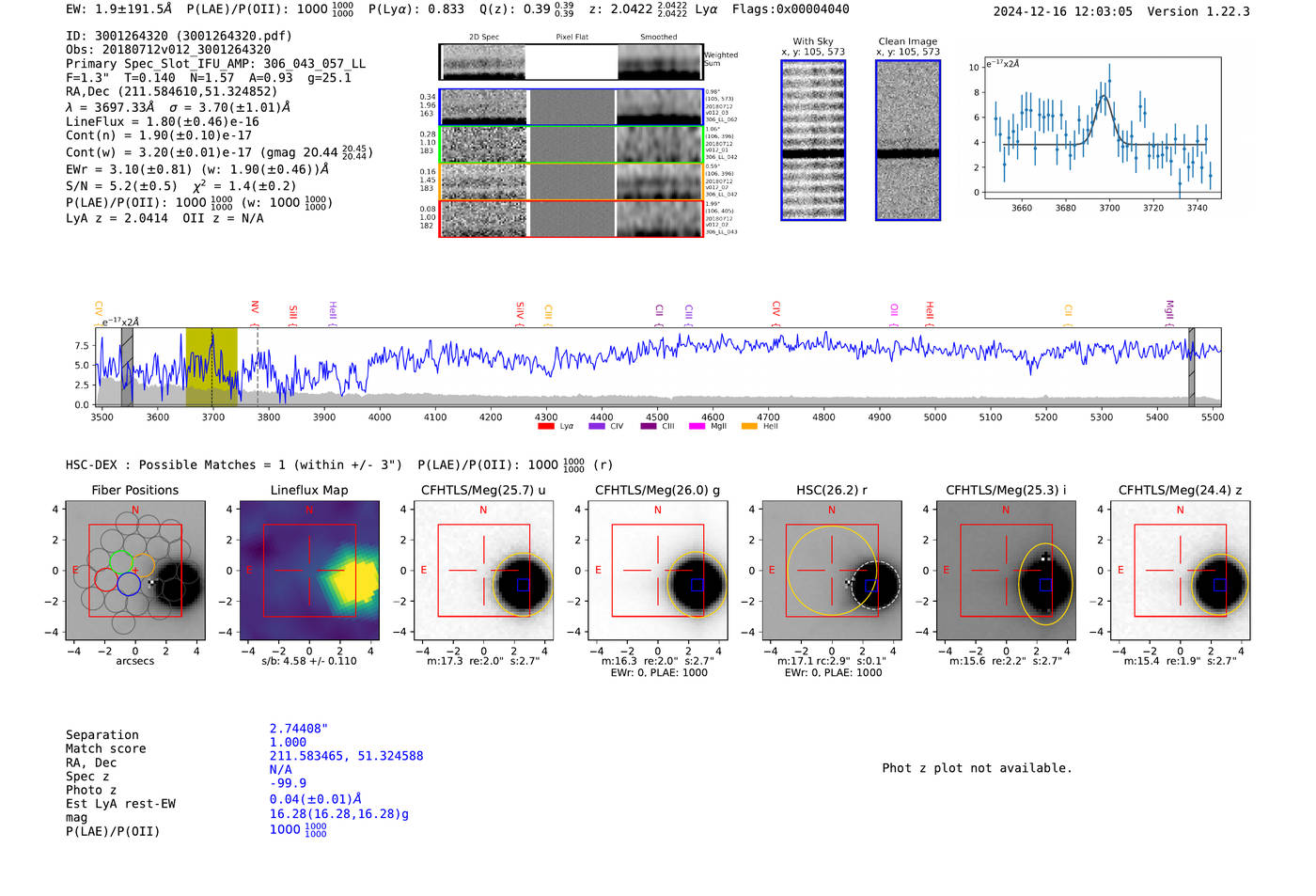Click the Est LyA rest-EW value 0.04(±0.01)Å
The width and height of the screenshot is (1316, 896).
tap(315, 799)
